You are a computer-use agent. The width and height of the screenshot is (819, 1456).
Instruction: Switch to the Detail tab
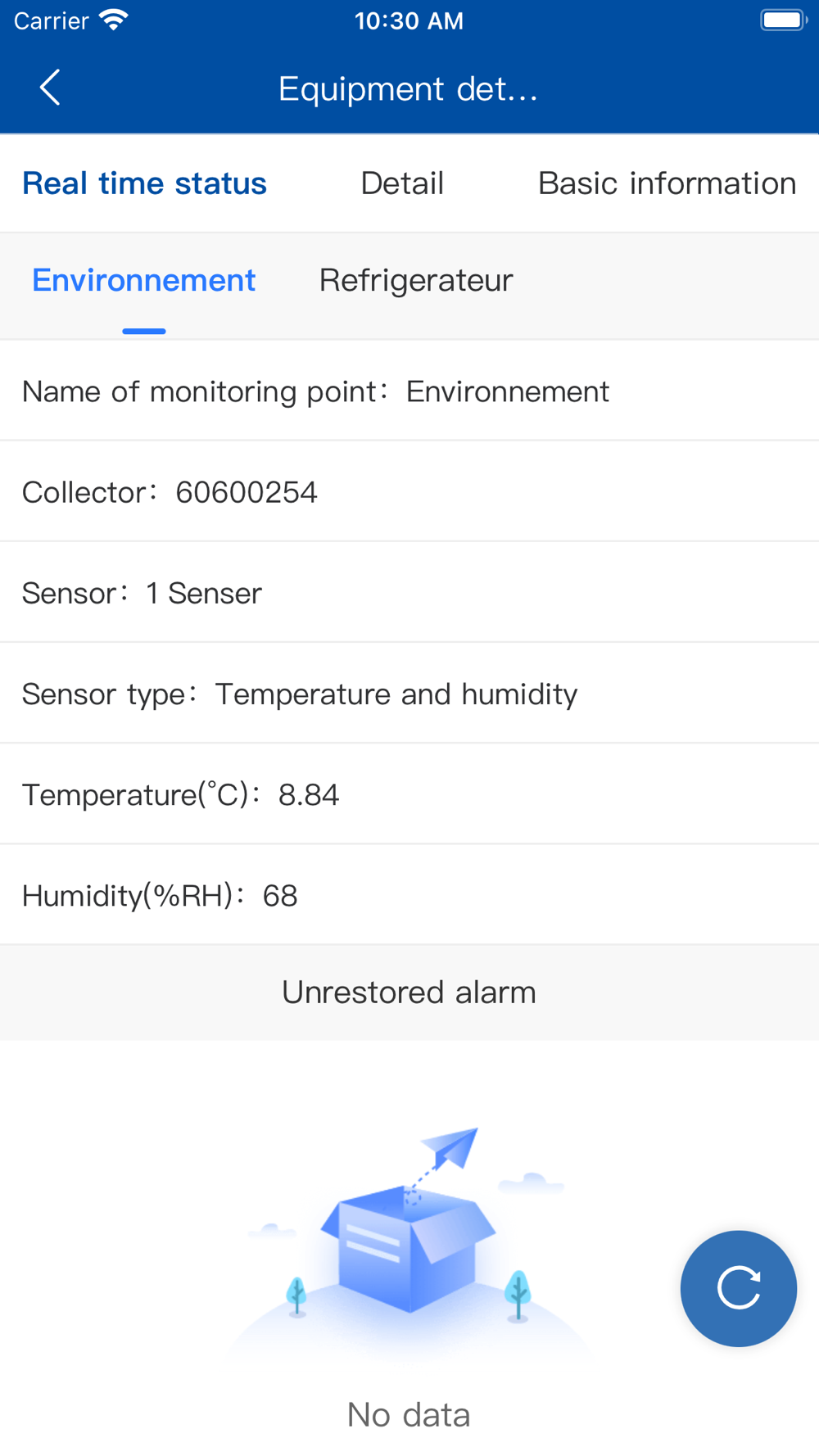pos(402,183)
